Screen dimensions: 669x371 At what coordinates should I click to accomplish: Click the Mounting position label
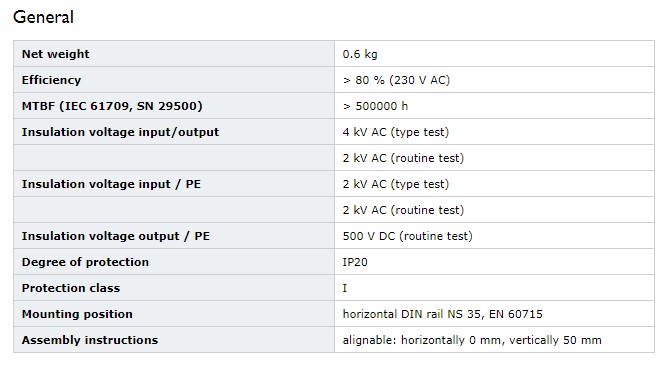77,314
